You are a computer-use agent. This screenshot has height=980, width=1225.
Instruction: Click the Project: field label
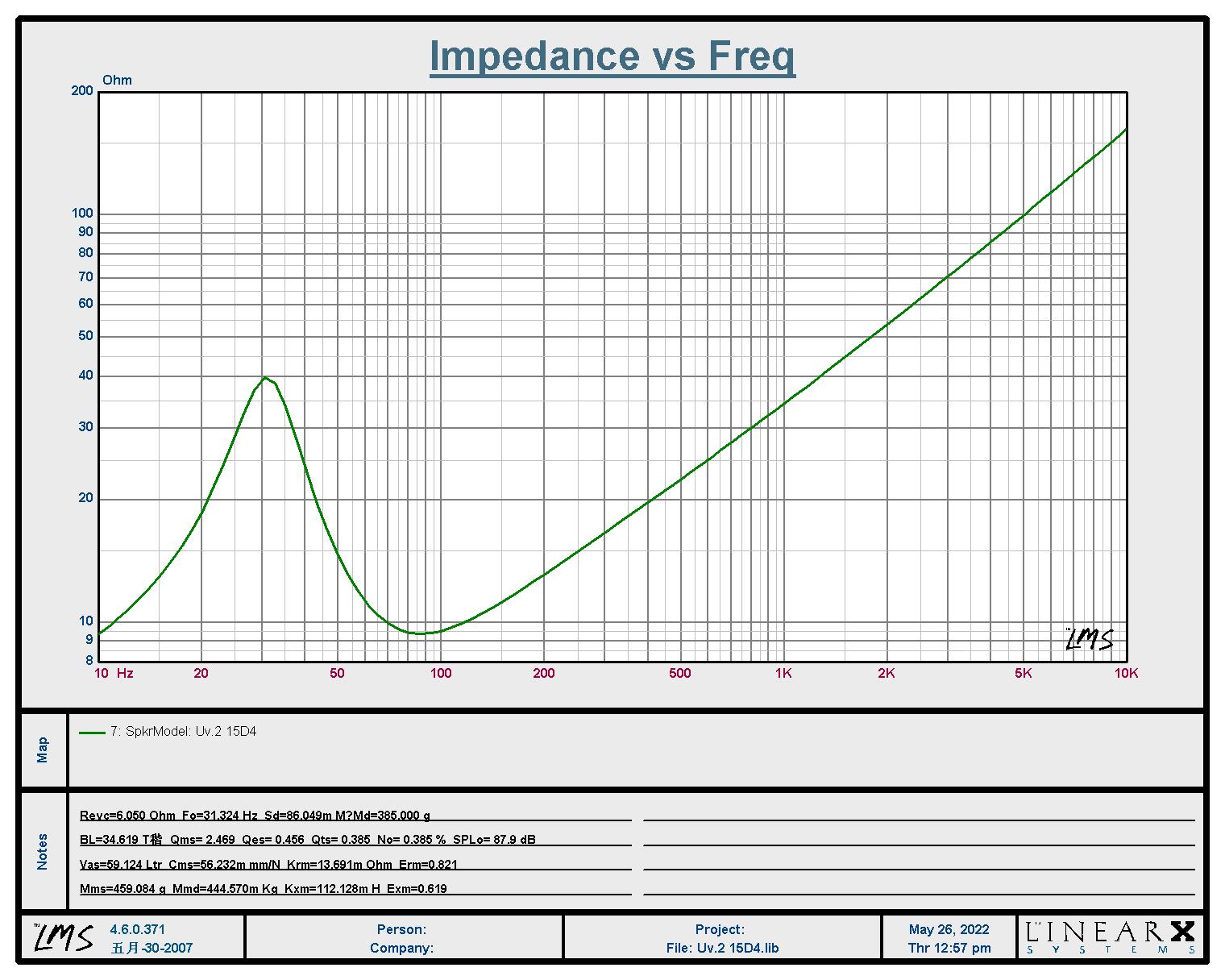(720, 929)
